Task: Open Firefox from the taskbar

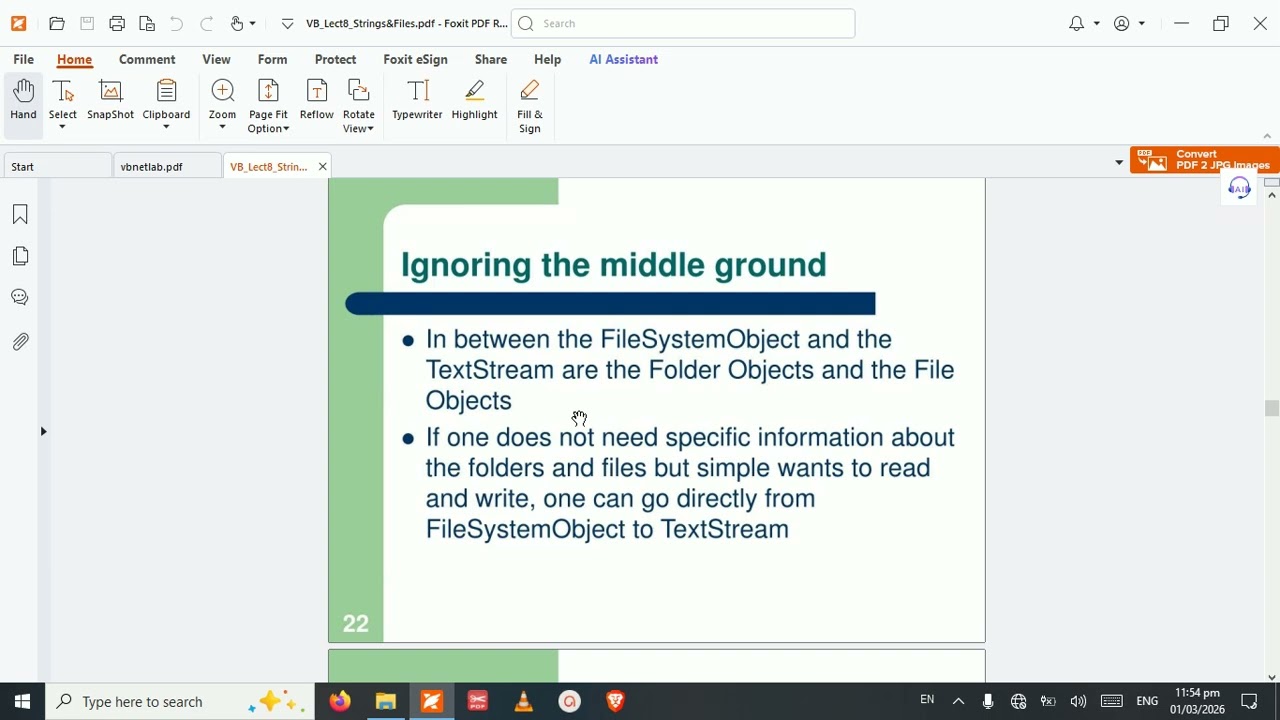Action: click(x=339, y=702)
